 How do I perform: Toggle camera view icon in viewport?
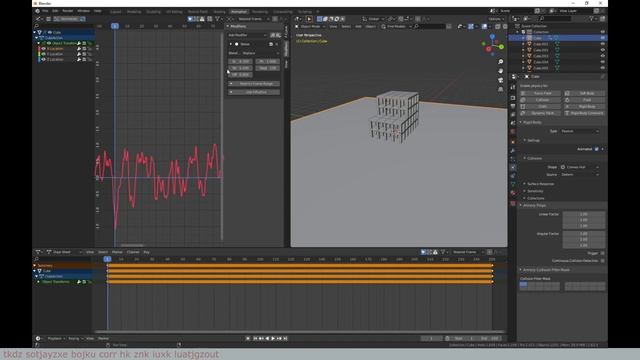pyautogui.click(x=500, y=80)
